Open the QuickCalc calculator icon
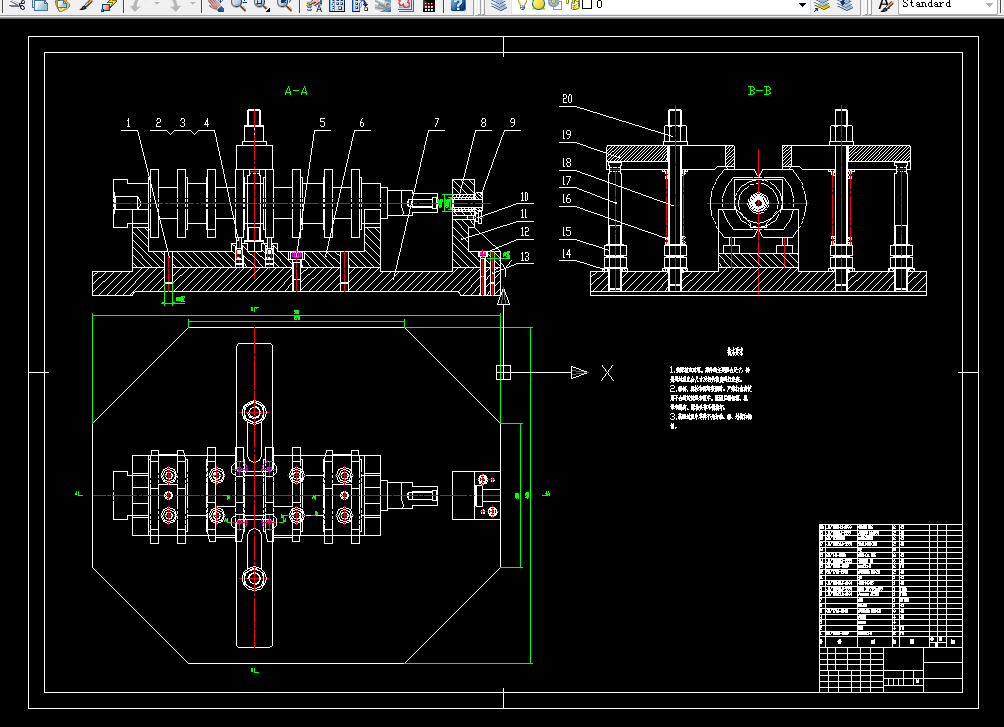Image resolution: width=1004 pixels, height=727 pixels. tap(429, 5)
